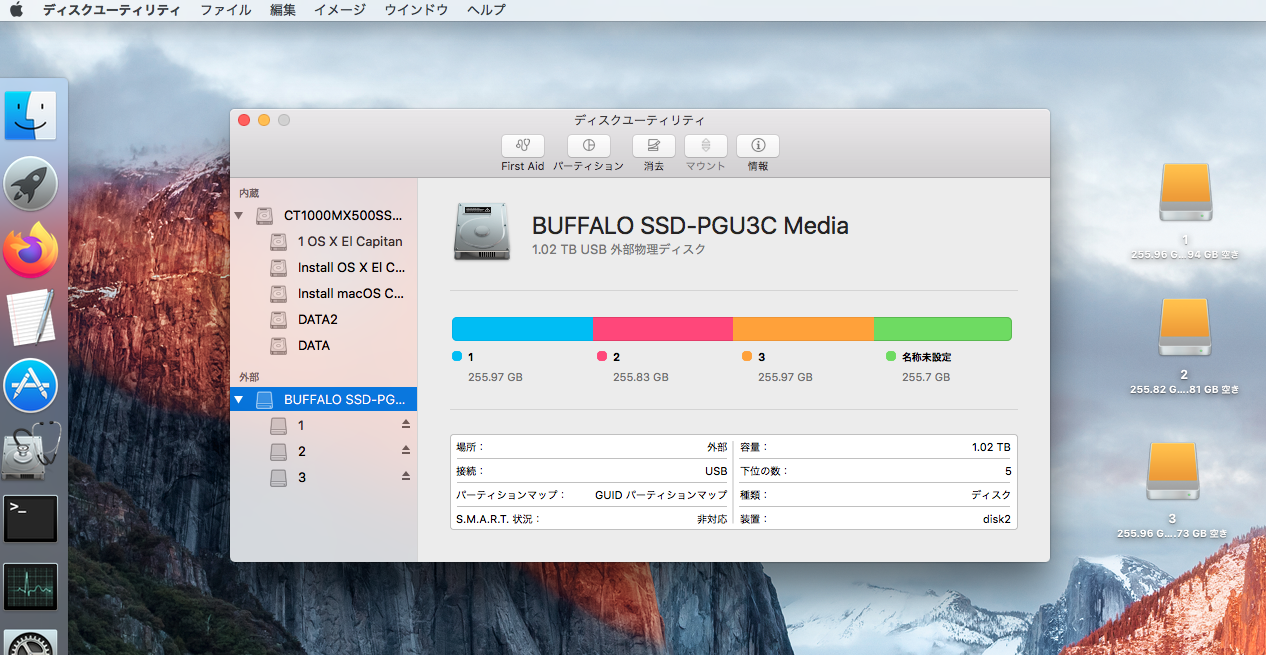This screenshot has height=655, width=1266.
Task: Open Launchpad rocket icon in Dock
Action: (x=31, y=184)
